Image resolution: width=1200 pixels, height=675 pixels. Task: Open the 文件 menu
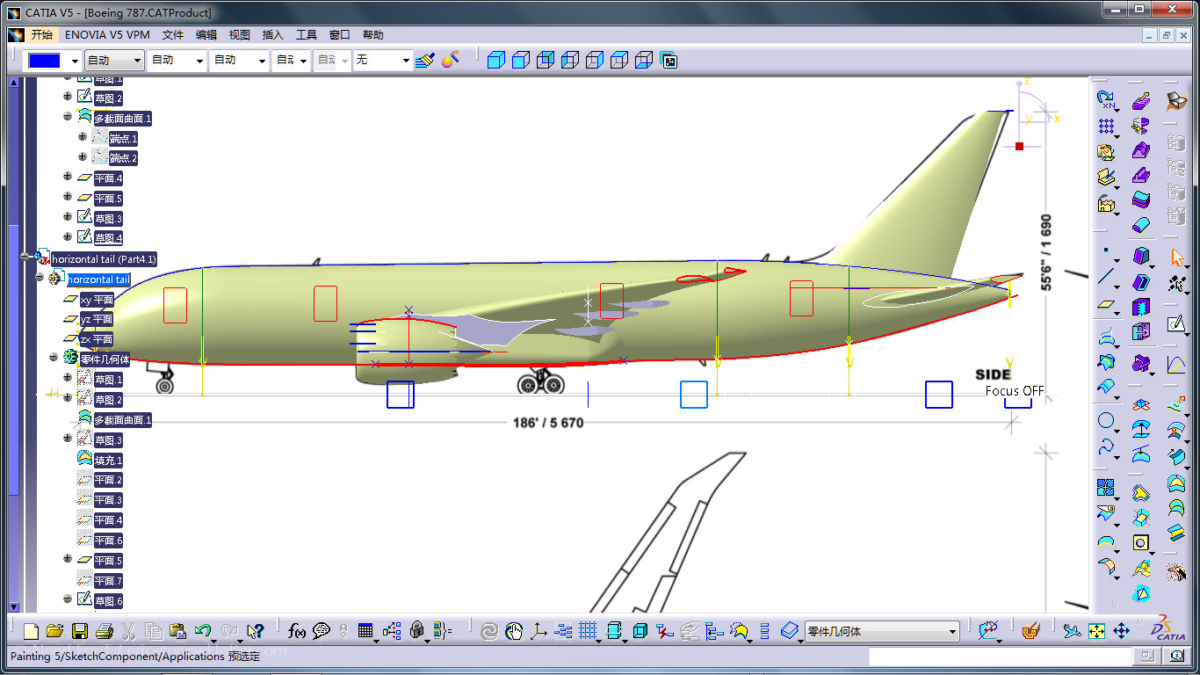pos(173,35)
